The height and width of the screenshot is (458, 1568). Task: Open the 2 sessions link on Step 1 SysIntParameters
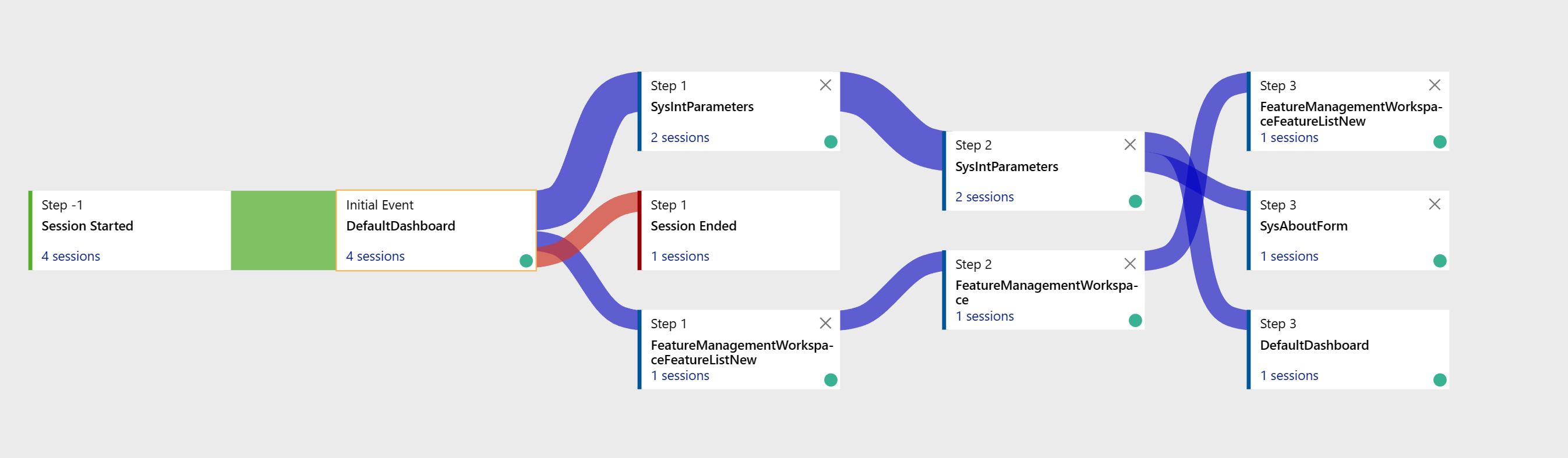679,137
